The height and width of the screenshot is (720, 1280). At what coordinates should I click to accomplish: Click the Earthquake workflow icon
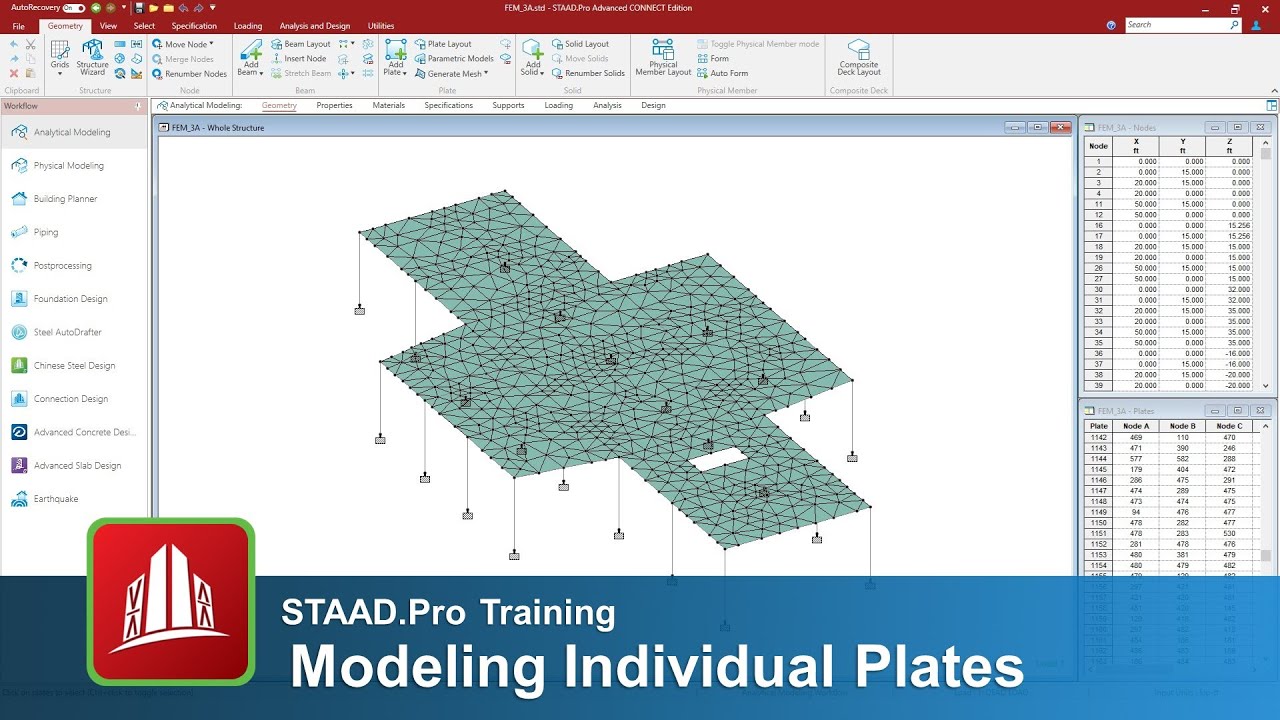[x=19, y=499]
